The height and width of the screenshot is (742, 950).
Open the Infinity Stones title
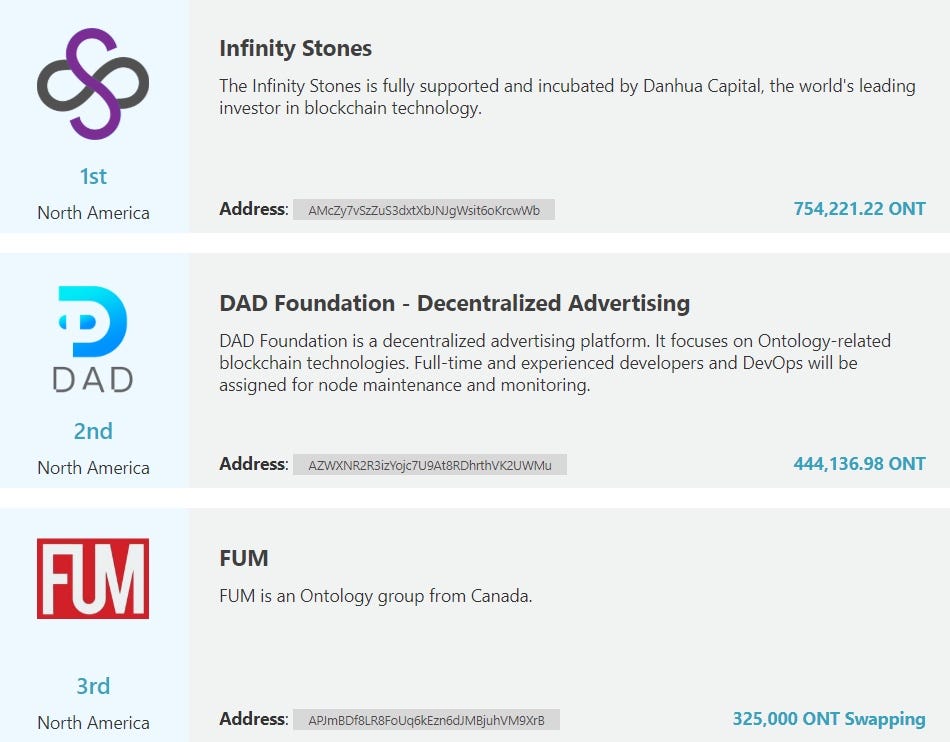pos(296,48)
